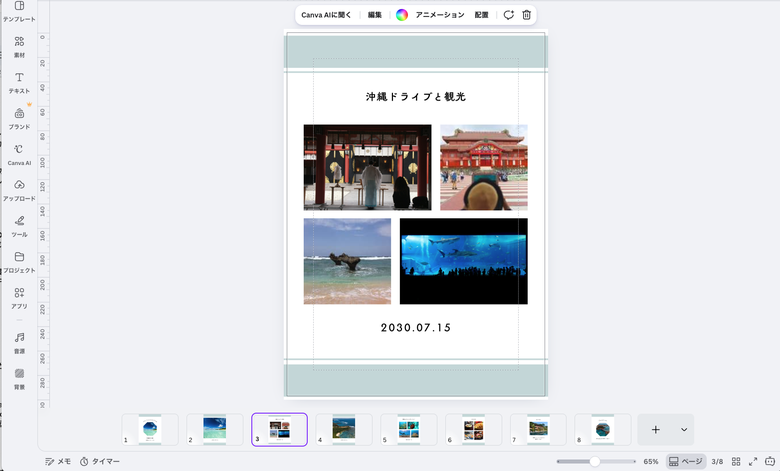Select the aquarium whale shark photo
Image resolution: width=780 pixels, height=471 pixels.
[x=464, y=261]
